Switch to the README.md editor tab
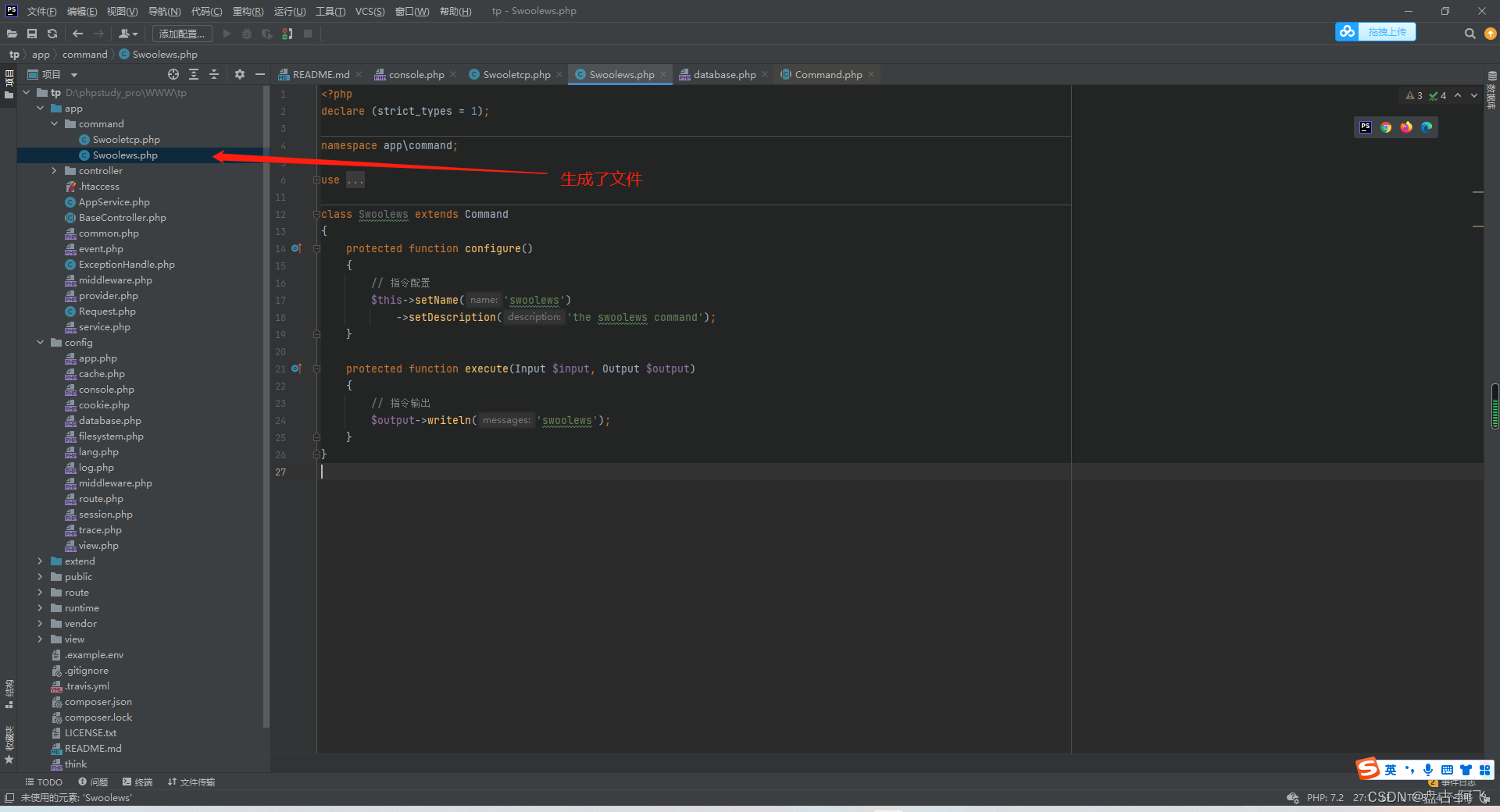1500x812 pixels. click(321, 74)
